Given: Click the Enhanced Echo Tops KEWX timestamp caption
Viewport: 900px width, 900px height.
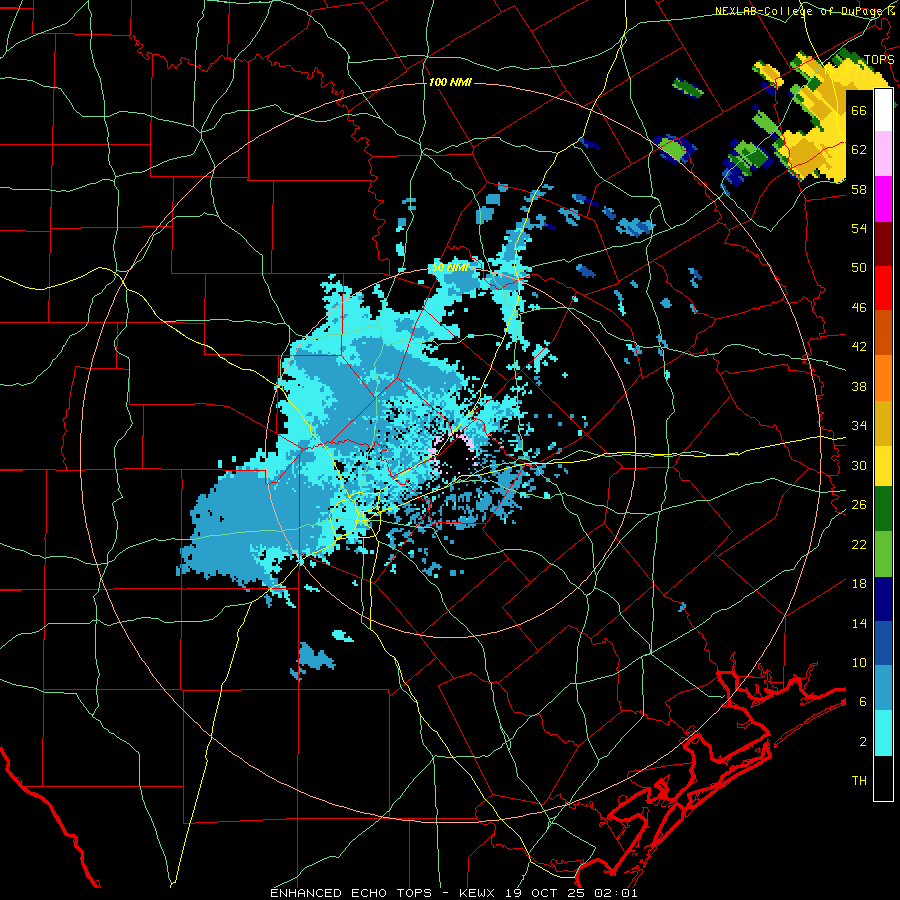Looking at the screenshot, I should pyautogui.click(x=453, y=893).
